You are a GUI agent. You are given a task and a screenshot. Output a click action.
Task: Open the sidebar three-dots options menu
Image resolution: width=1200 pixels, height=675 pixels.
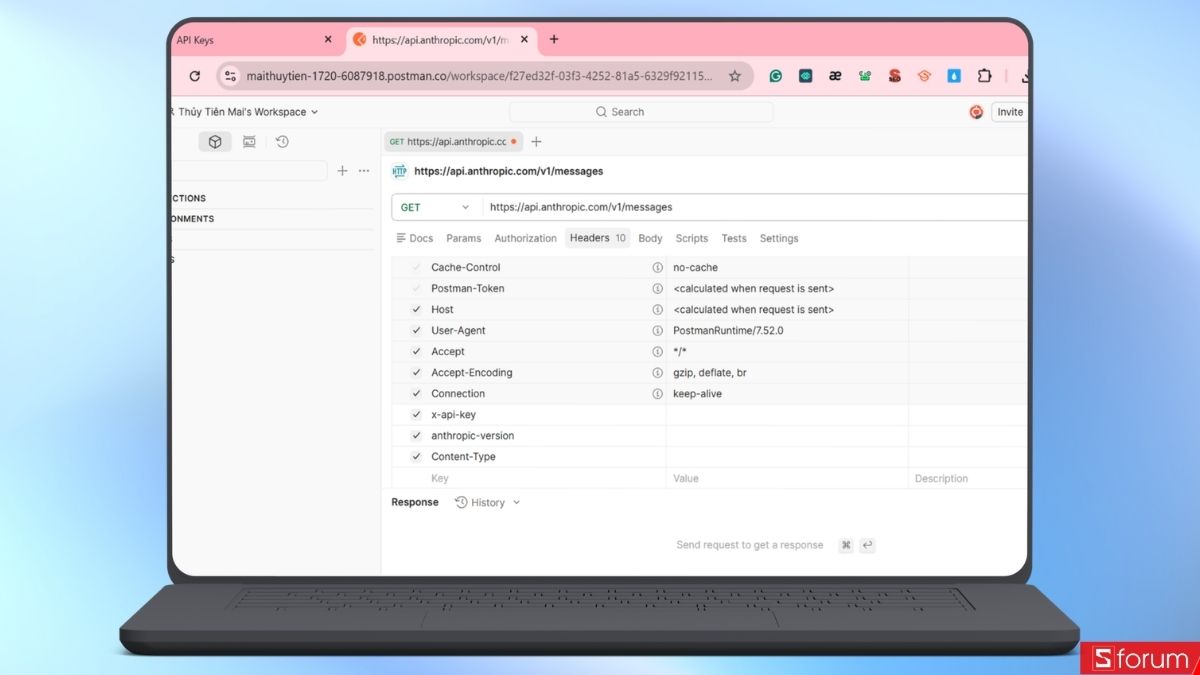point(364,171)
